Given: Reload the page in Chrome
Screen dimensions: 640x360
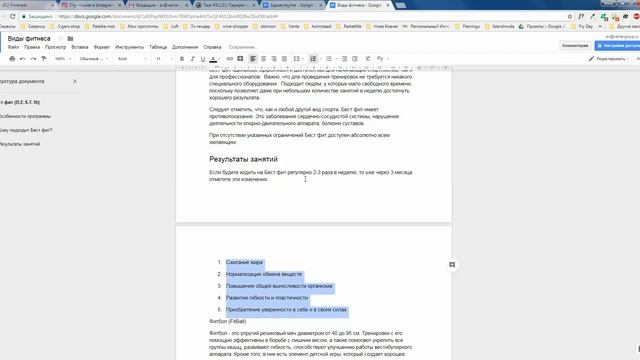Looking at the screenshot, I should [13, 16].
